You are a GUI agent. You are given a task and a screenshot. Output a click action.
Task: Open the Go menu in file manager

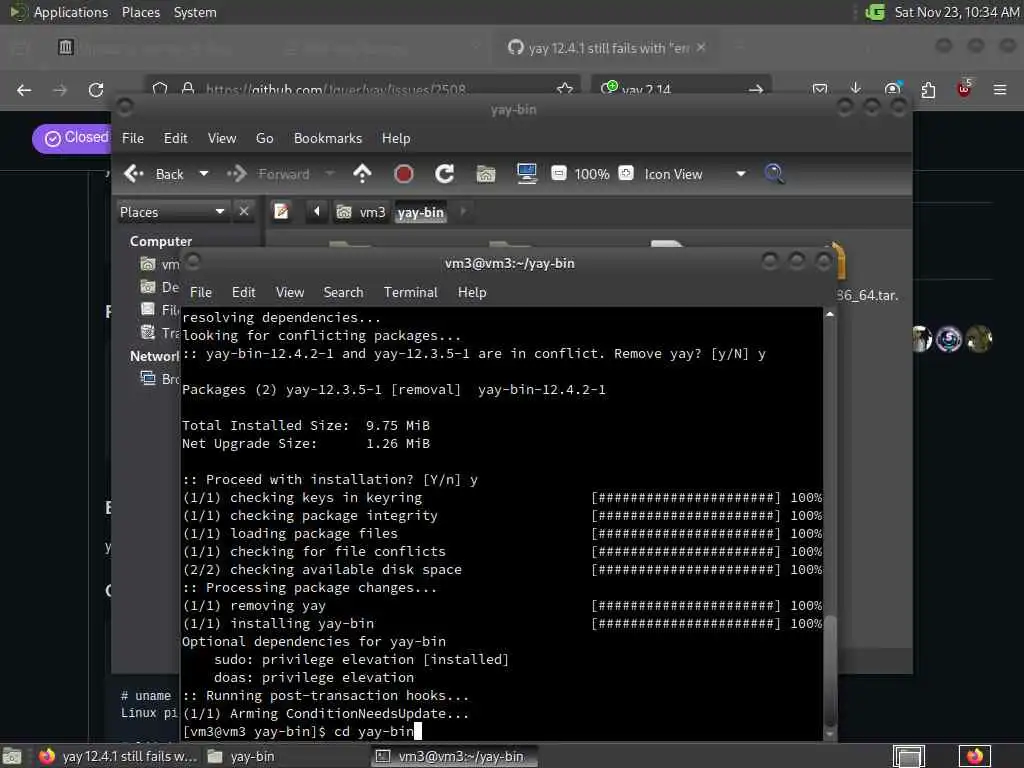(x=264, y=138)
